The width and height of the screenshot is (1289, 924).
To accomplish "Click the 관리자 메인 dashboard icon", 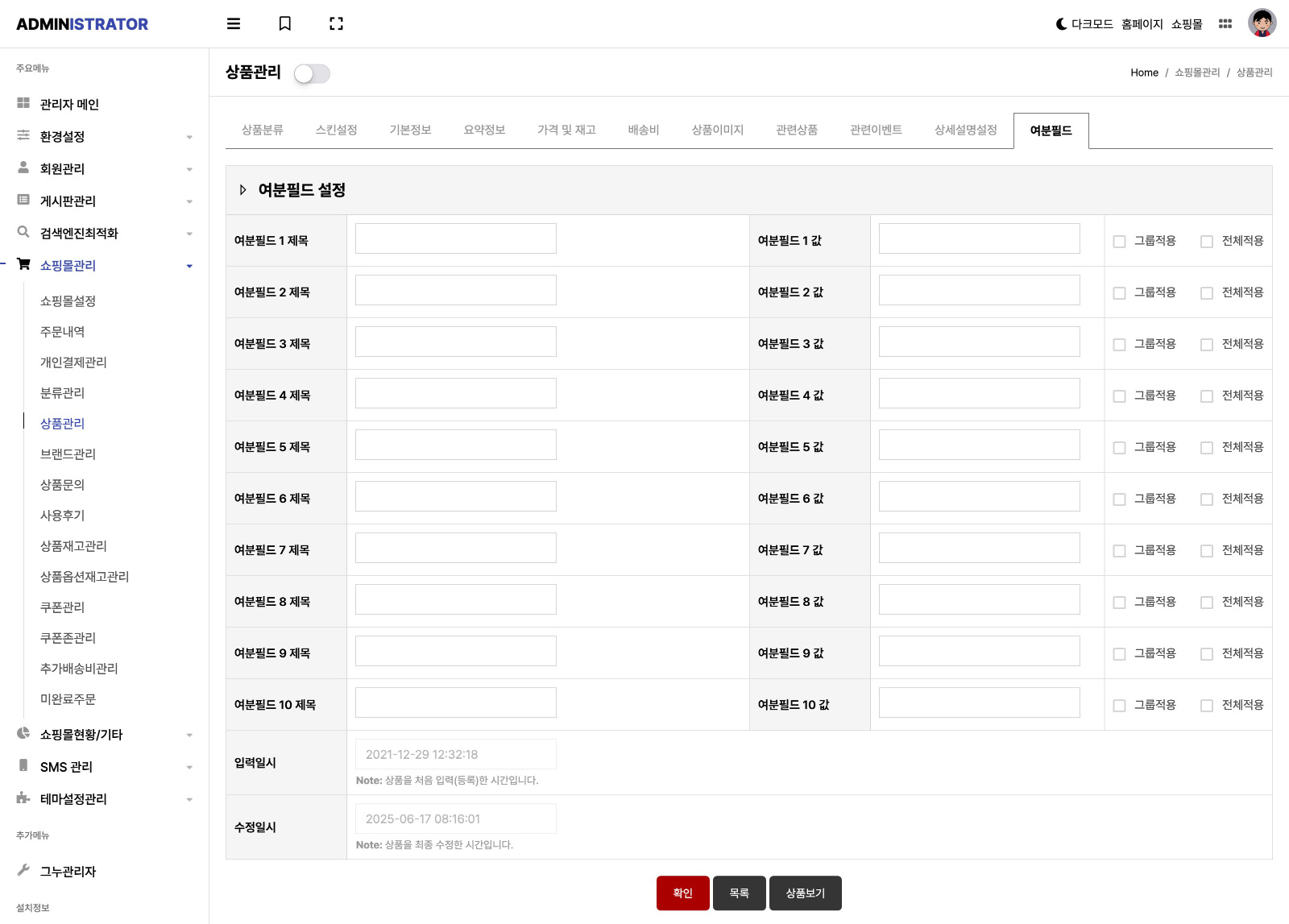I will pos(23,103).
